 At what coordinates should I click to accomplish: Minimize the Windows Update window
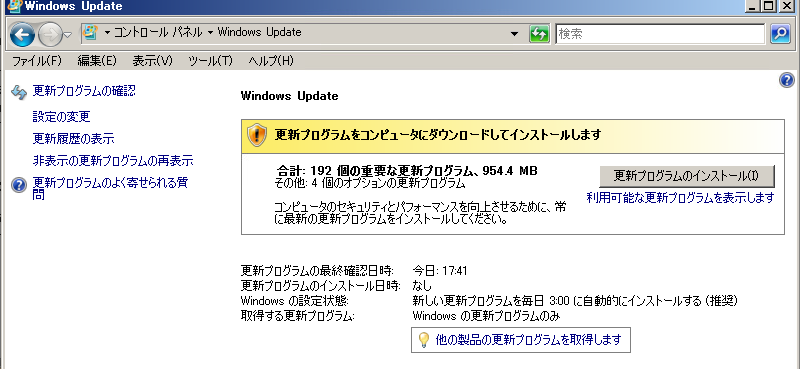click(753, 6)
